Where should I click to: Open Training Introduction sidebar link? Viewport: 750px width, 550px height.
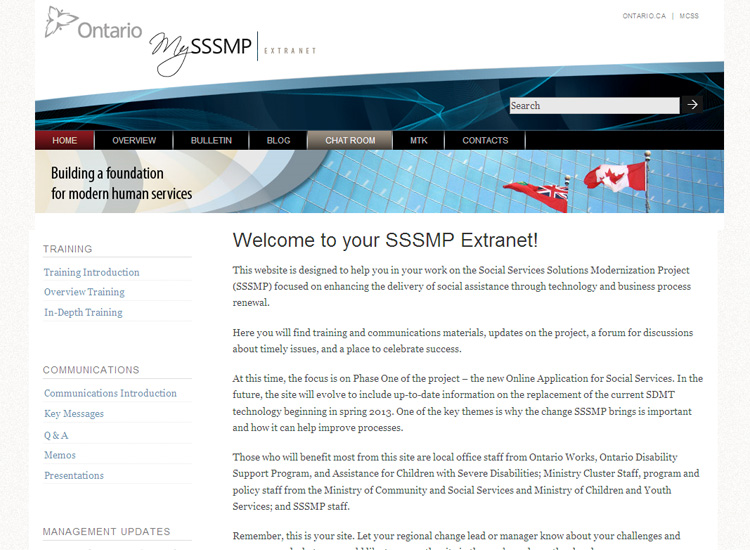[x=91, y=272]
